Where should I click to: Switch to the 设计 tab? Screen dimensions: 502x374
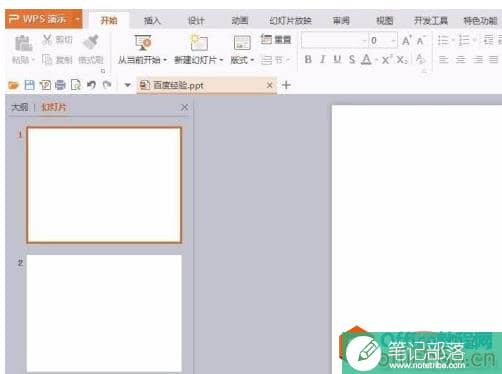coord(196,21)
